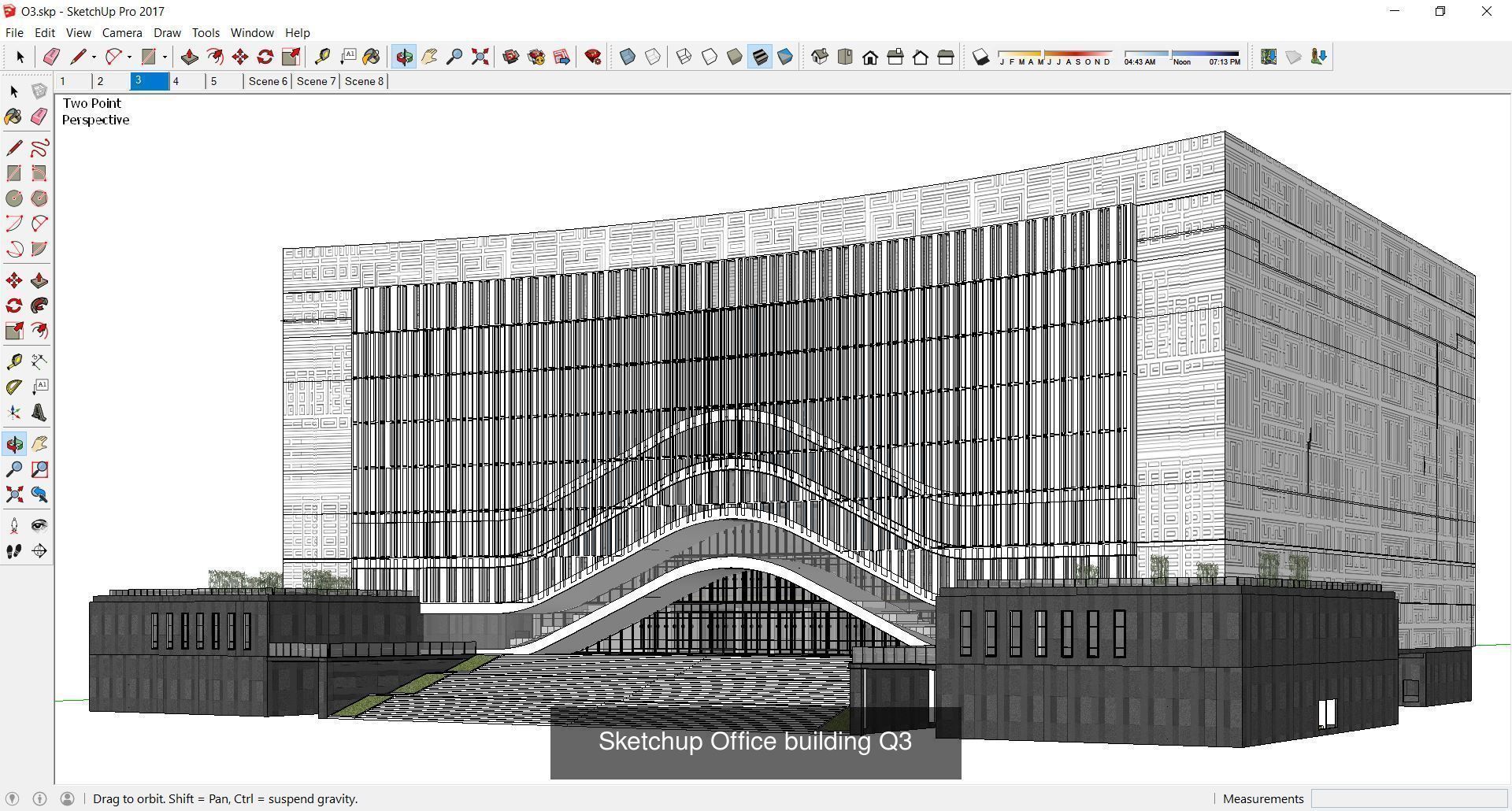Select the Push/Pull tool in top toolbar

[x=189, y=57]
